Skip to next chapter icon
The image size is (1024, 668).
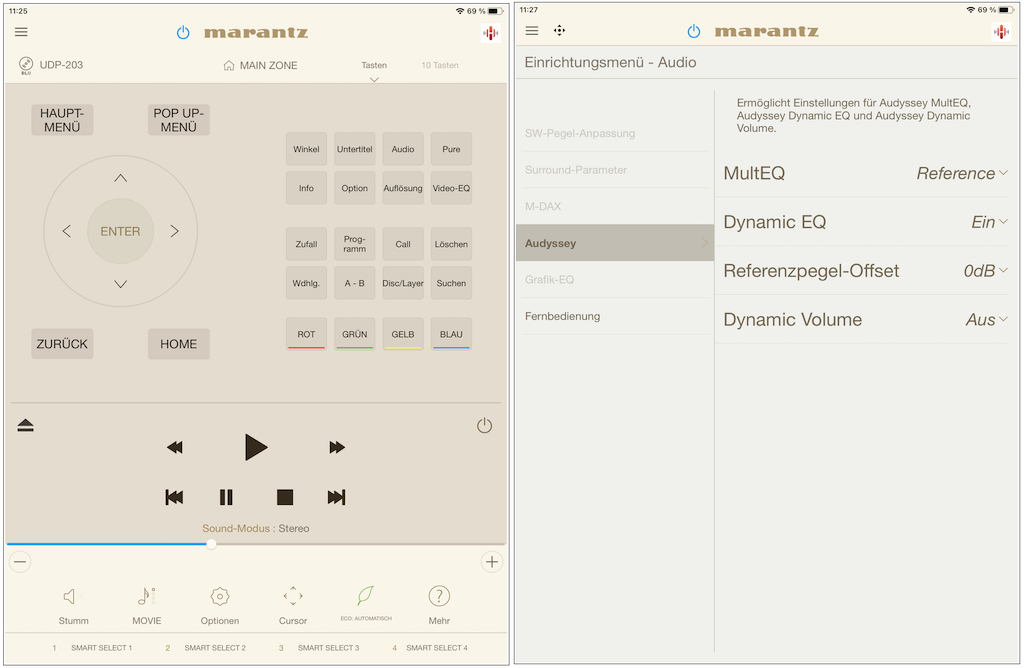click(336, 498)
